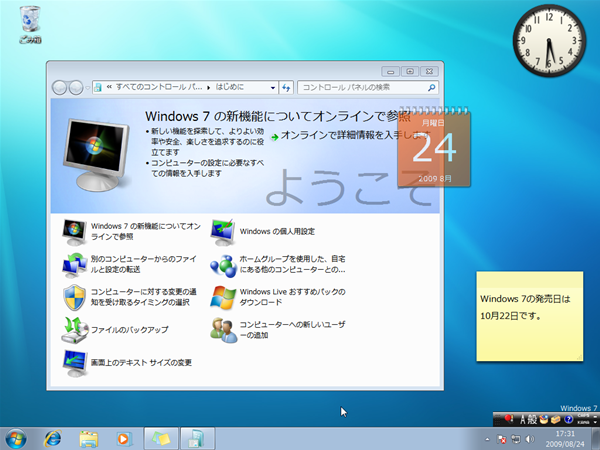Click the はじめに breadcrumb segment
This screenshot has height=450, width=600.
click(230, 87)
